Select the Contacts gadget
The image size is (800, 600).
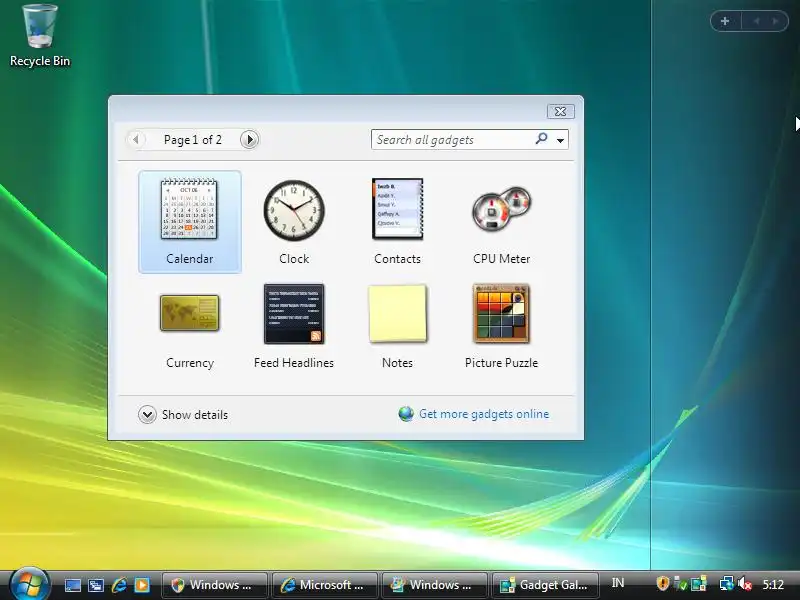(x=397, y=222)
